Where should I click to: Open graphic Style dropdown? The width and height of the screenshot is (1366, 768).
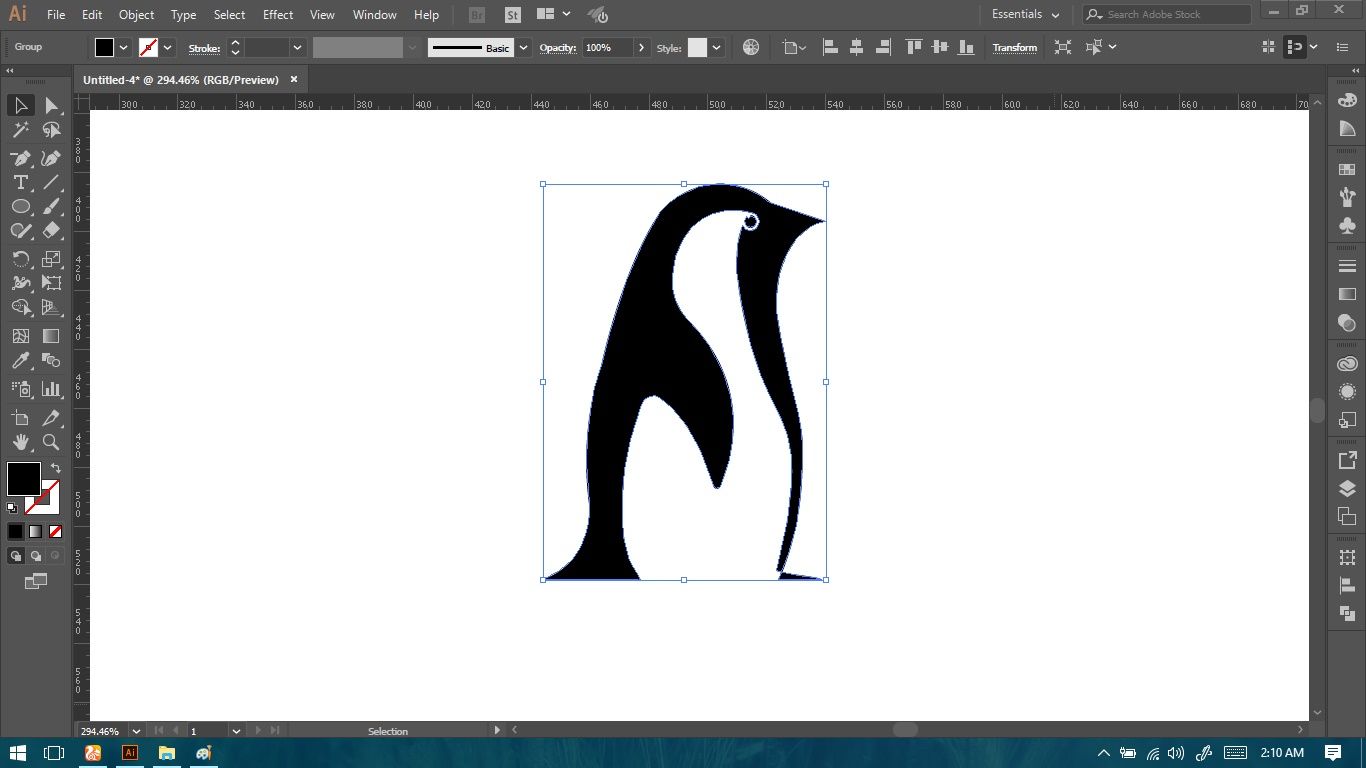(717, 47)
